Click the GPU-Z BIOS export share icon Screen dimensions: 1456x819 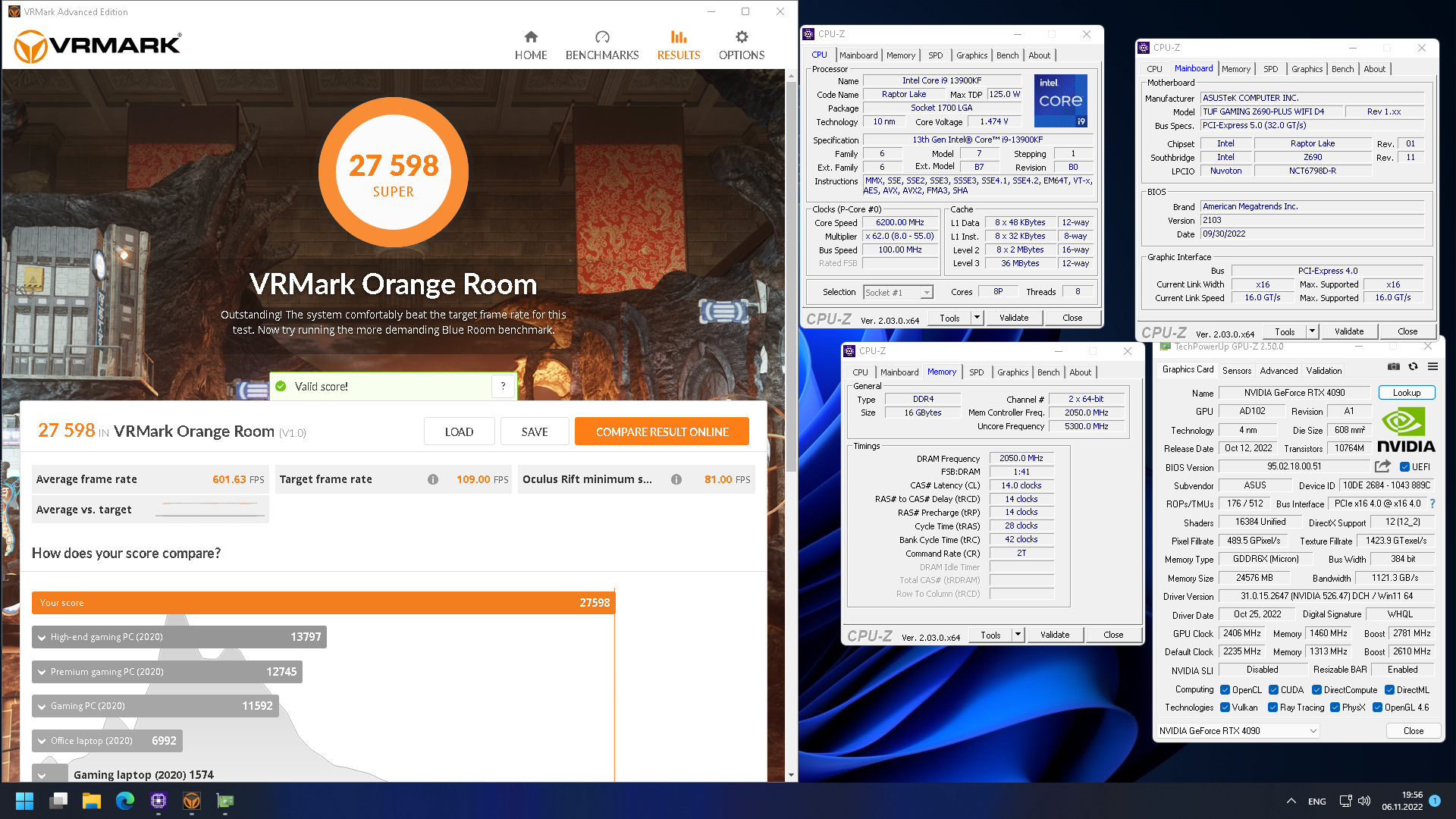pos(1382,466)
